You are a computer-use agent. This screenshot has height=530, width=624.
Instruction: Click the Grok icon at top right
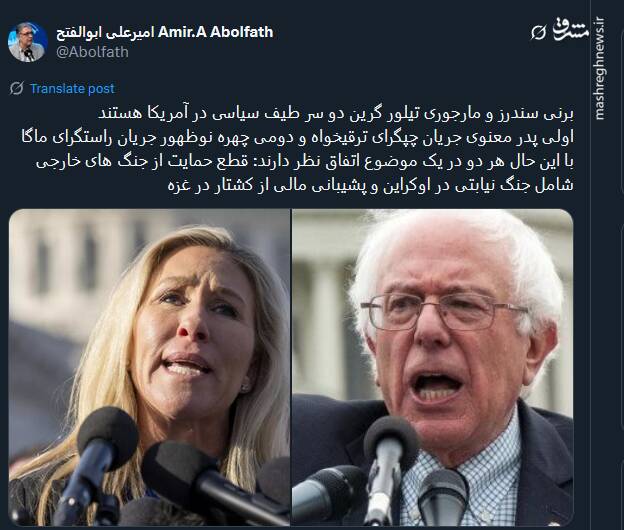pyautogui.click(x=539, y=32)
